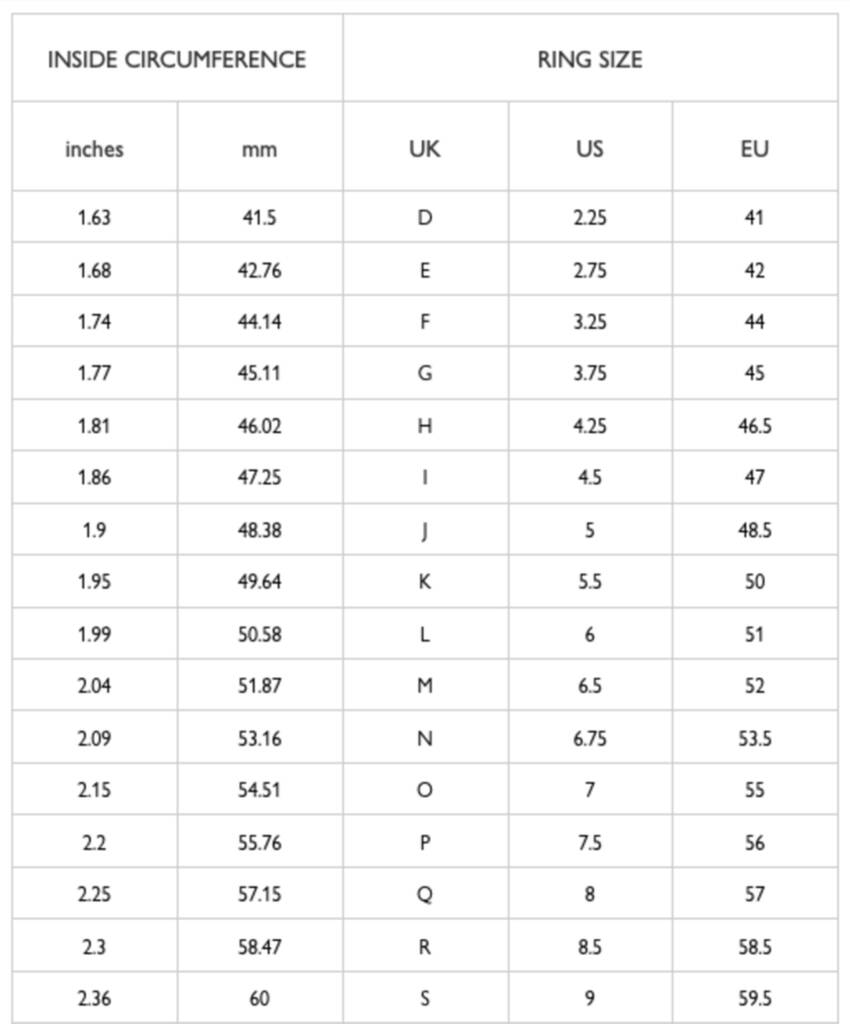Click the 1.74 inches cell
850x1024 pixels.
pos(94,322)
